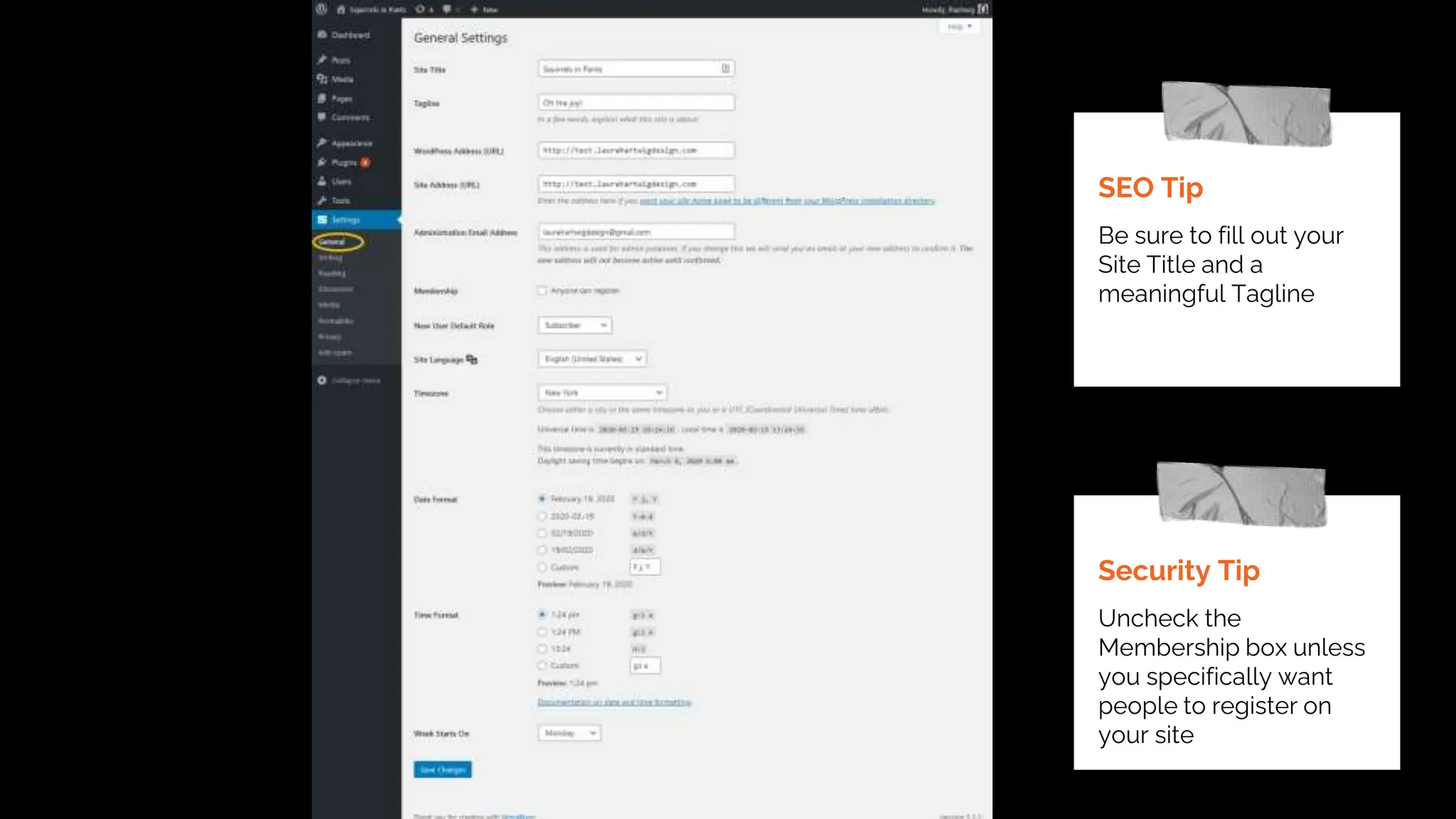The height and width of the screenshot is (819, 1456).
Task: Select the Custom date format radio
Action: [x=542, y=567]
